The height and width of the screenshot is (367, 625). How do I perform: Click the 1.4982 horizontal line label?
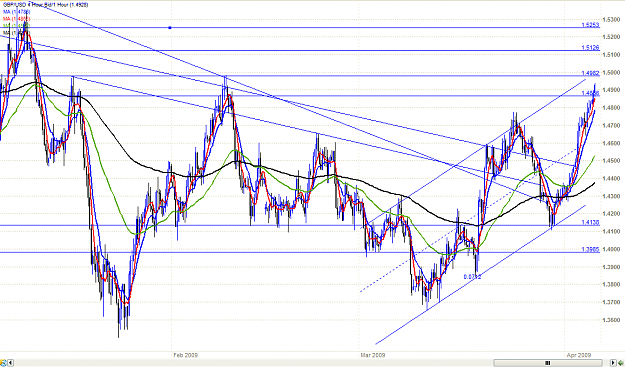(590, 73)
